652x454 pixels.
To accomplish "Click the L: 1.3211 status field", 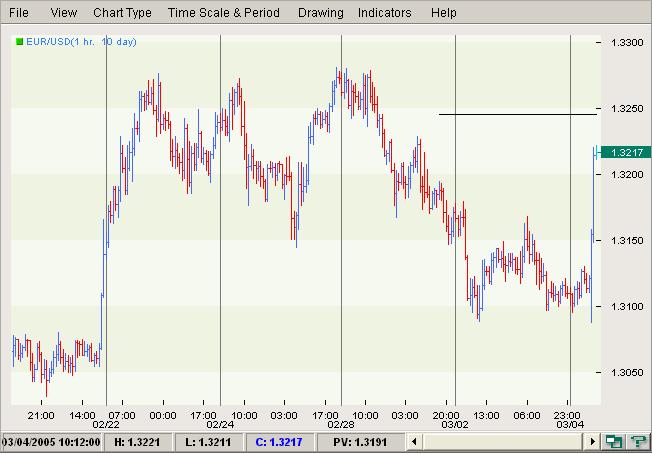I will pos(208,442).
